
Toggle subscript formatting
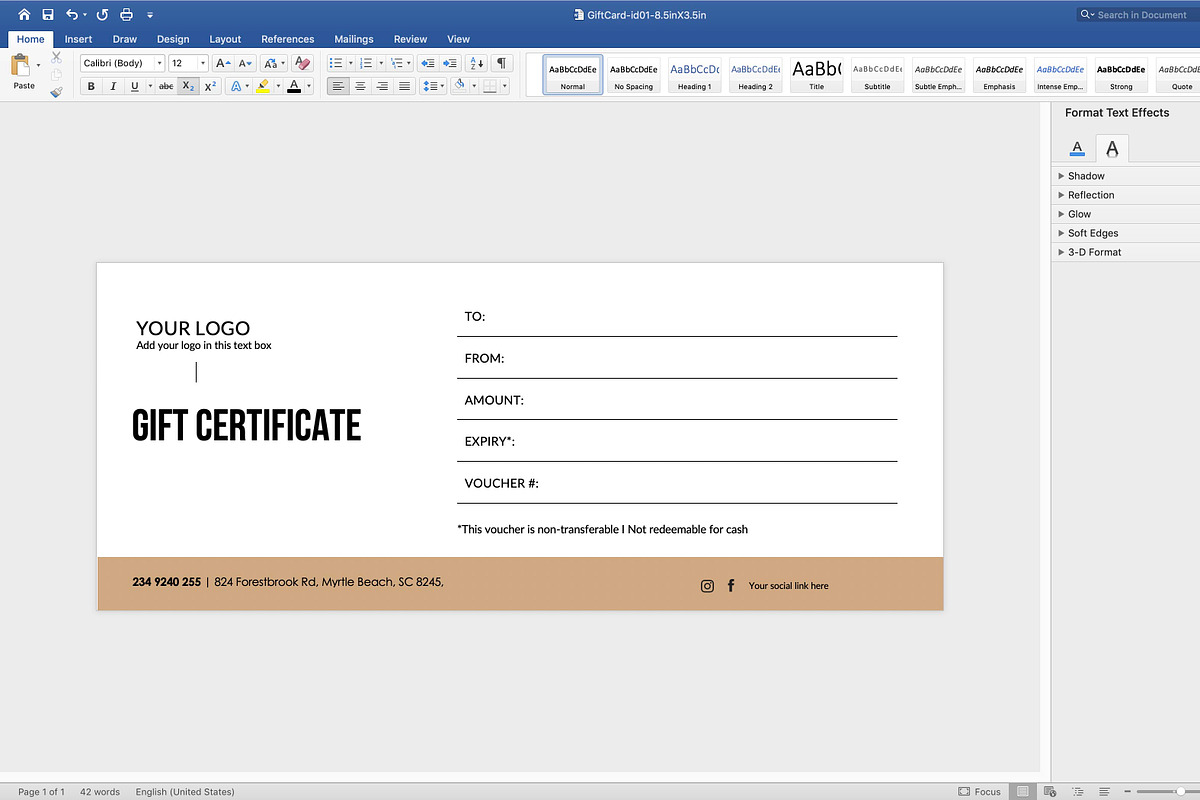click(x=189, y=87)
